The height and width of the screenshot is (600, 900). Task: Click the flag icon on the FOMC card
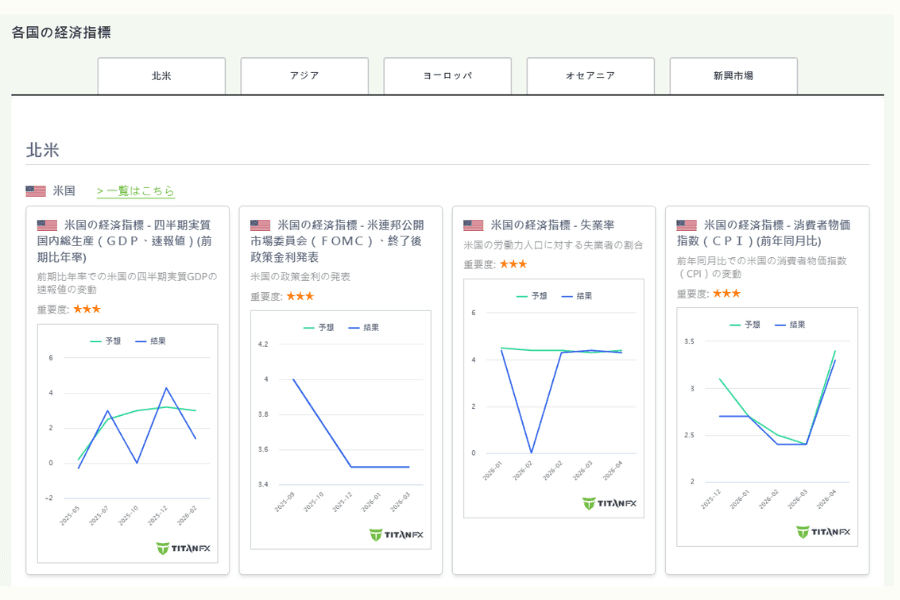tap(260, 225)
